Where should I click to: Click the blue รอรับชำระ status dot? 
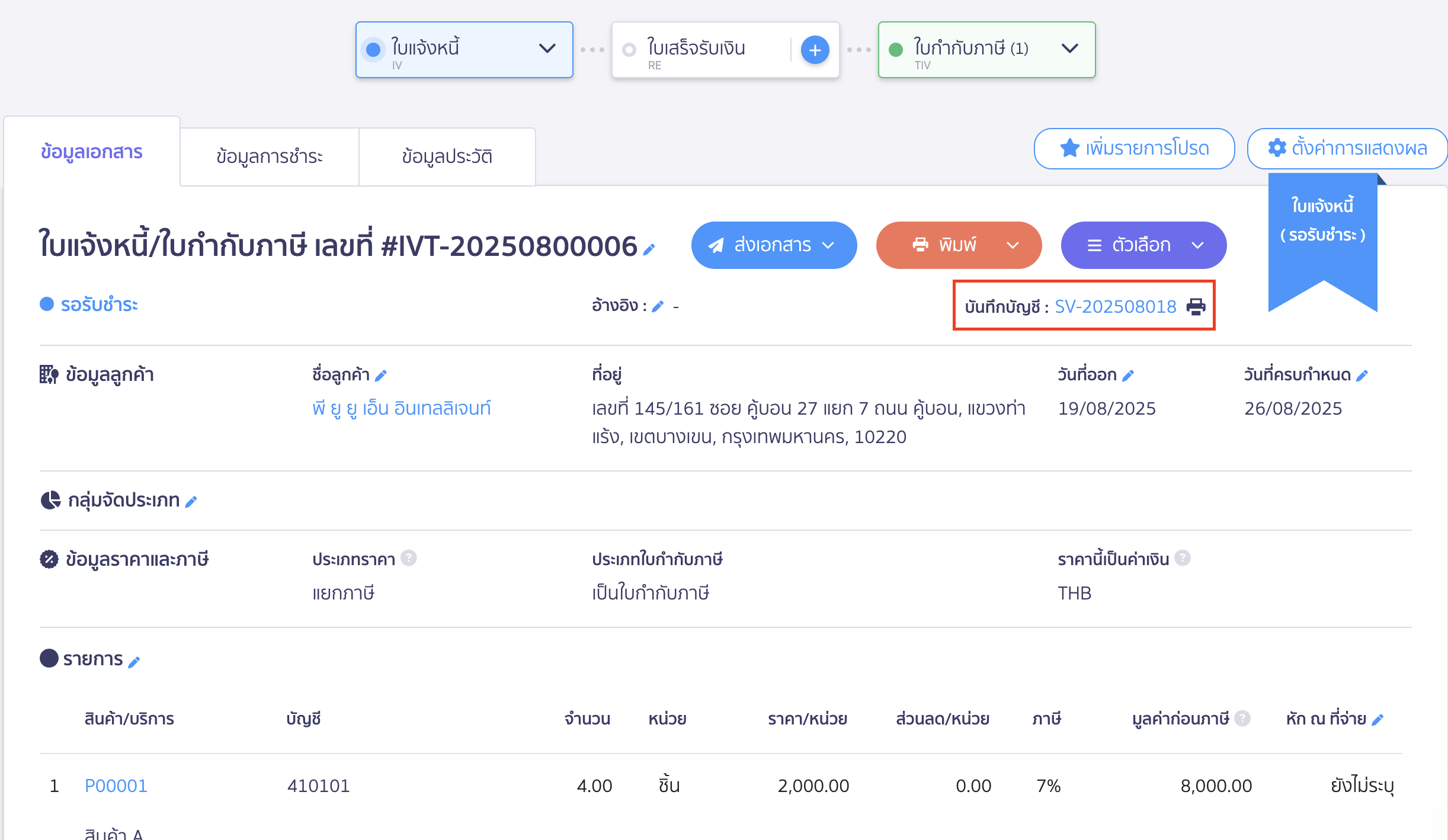point(47,304)
